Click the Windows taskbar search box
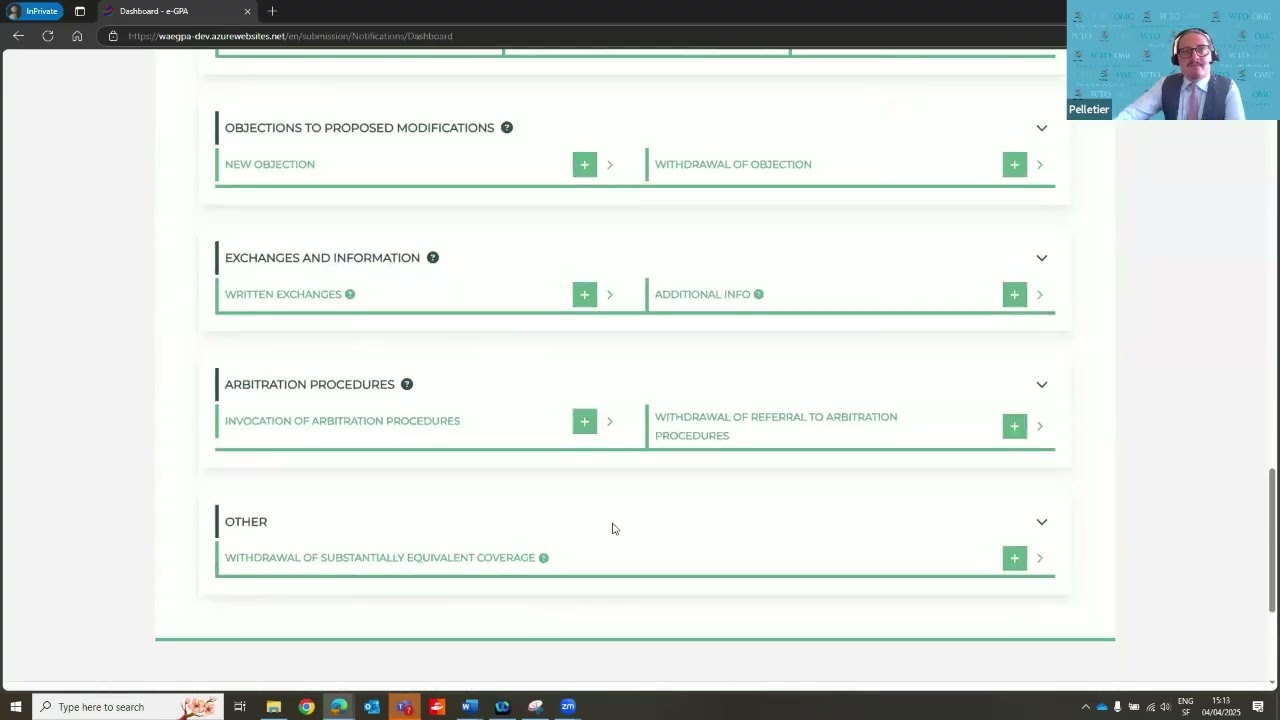The width and height of the screenshot is (1280, 720). click(126, 707)
